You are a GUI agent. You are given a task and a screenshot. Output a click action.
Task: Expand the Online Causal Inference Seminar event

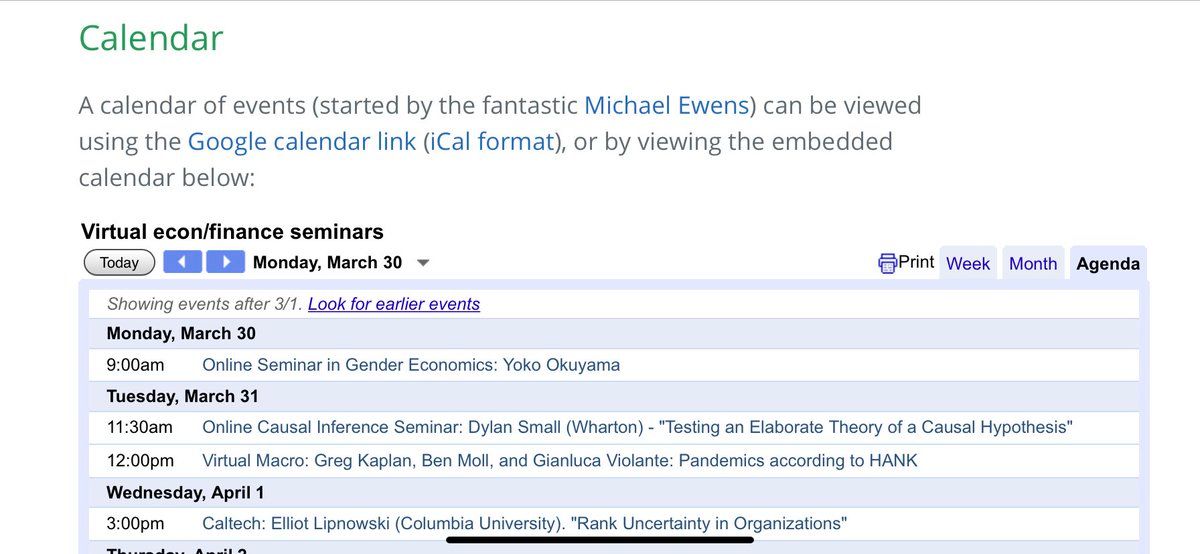click(x=637, y=427)
